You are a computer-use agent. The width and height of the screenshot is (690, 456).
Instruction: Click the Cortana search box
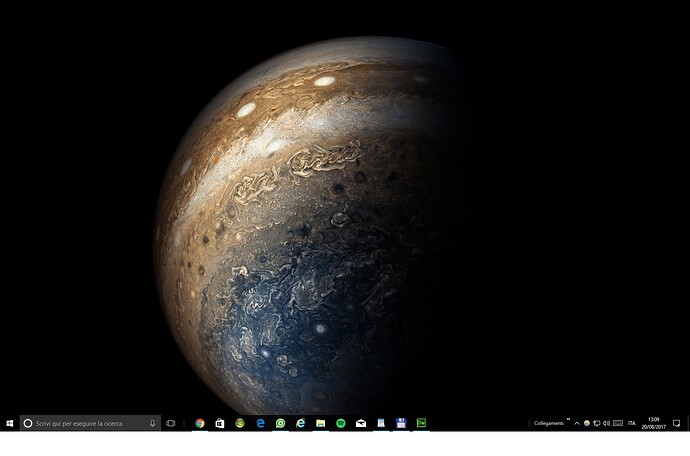coord(90,423)
